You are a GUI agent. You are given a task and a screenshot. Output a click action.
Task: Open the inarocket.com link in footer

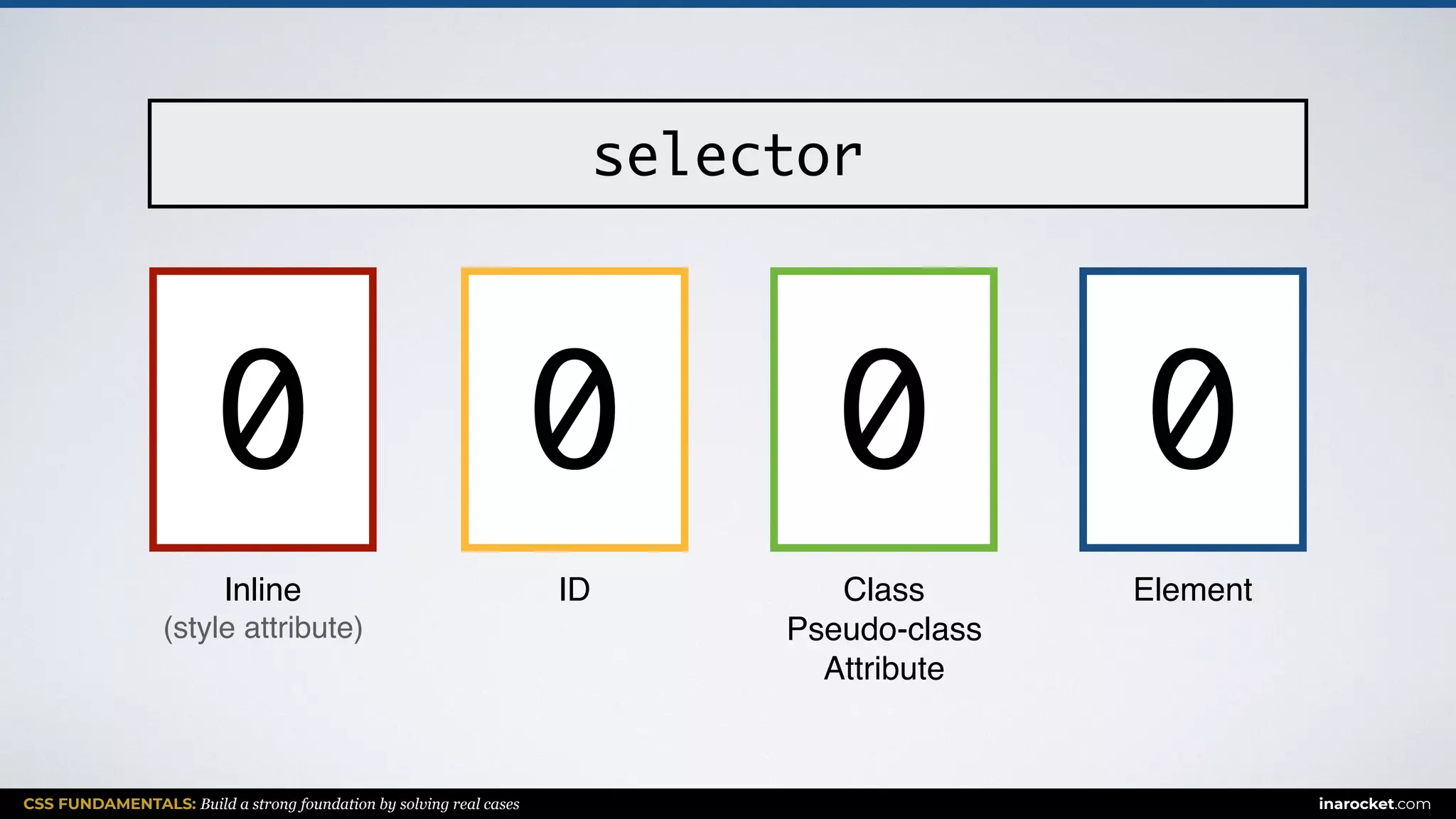[1374, 804]
